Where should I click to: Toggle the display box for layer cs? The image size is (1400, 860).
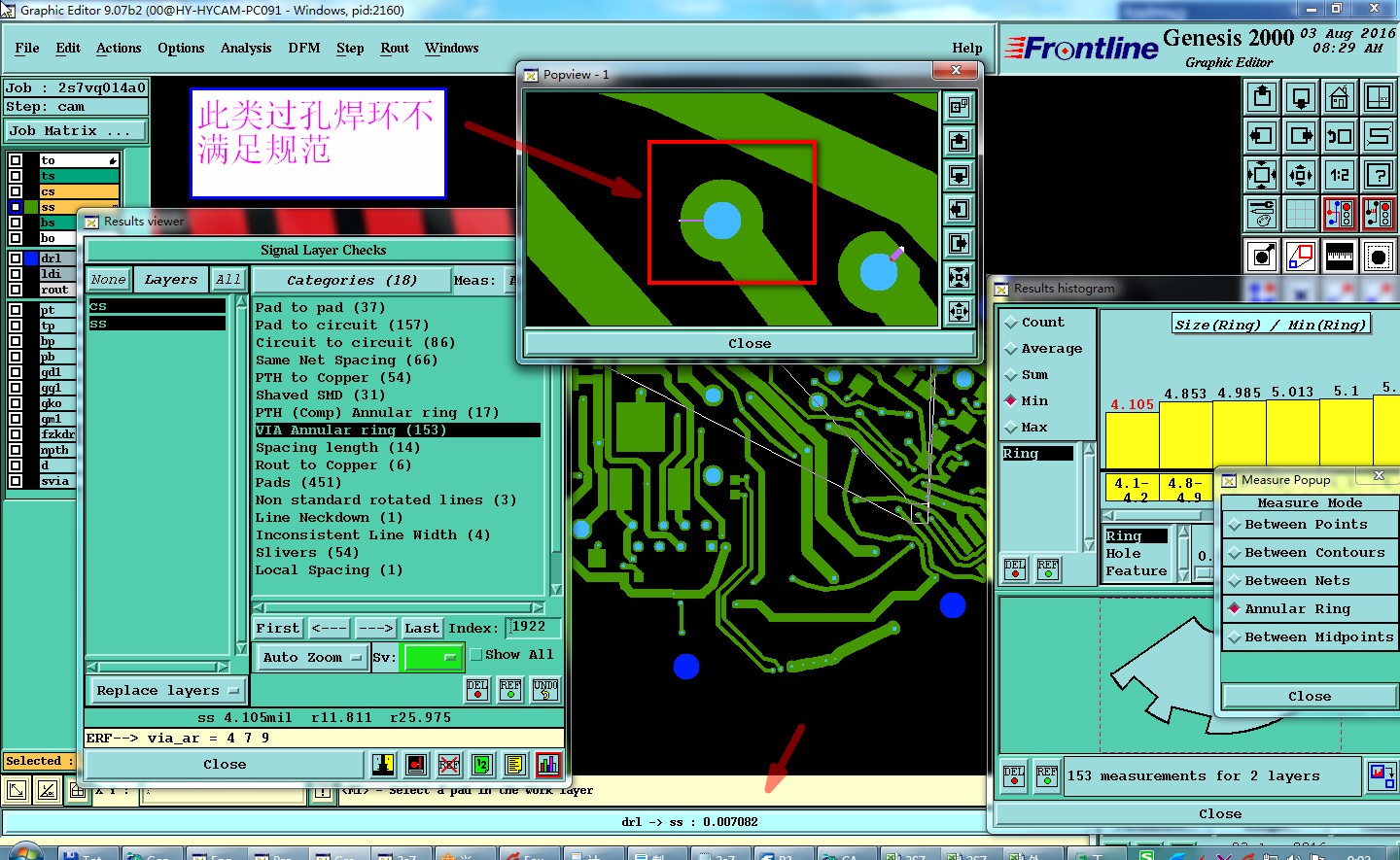tap(16, 191)
